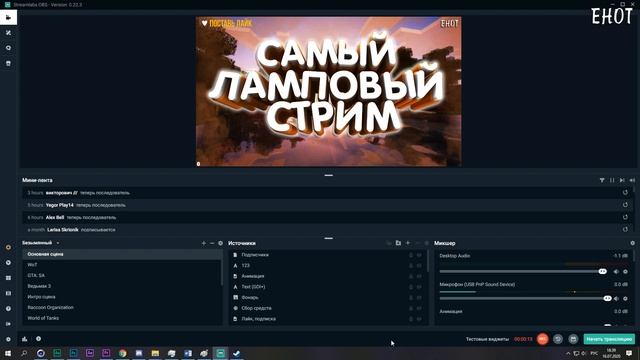The height and width of the screenshot is (360, 640).
Task: Pause the mini feed alert queue
Action: click(x=612, y=180)
